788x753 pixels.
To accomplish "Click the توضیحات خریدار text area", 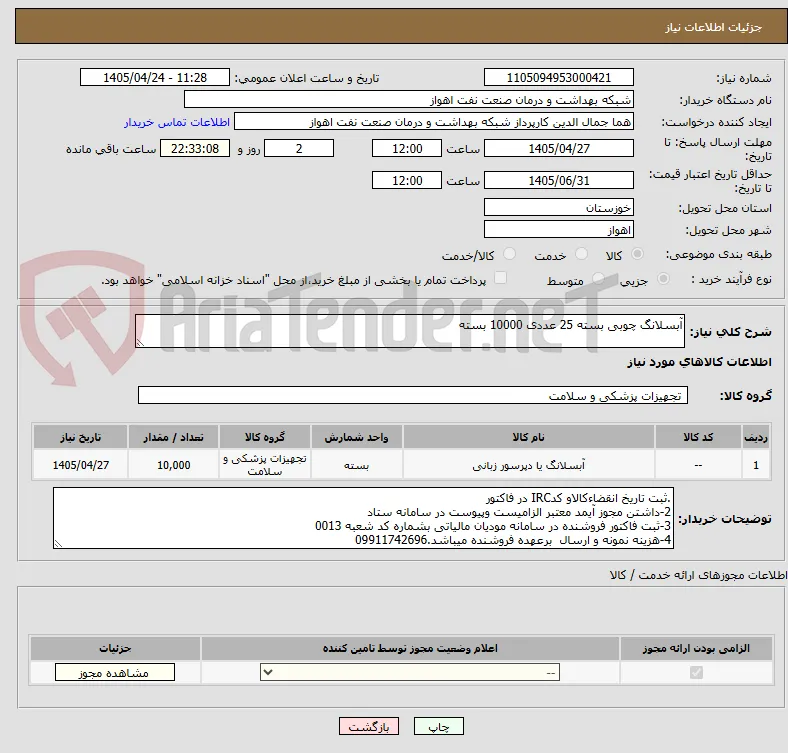I will click(x=363, y=518).
